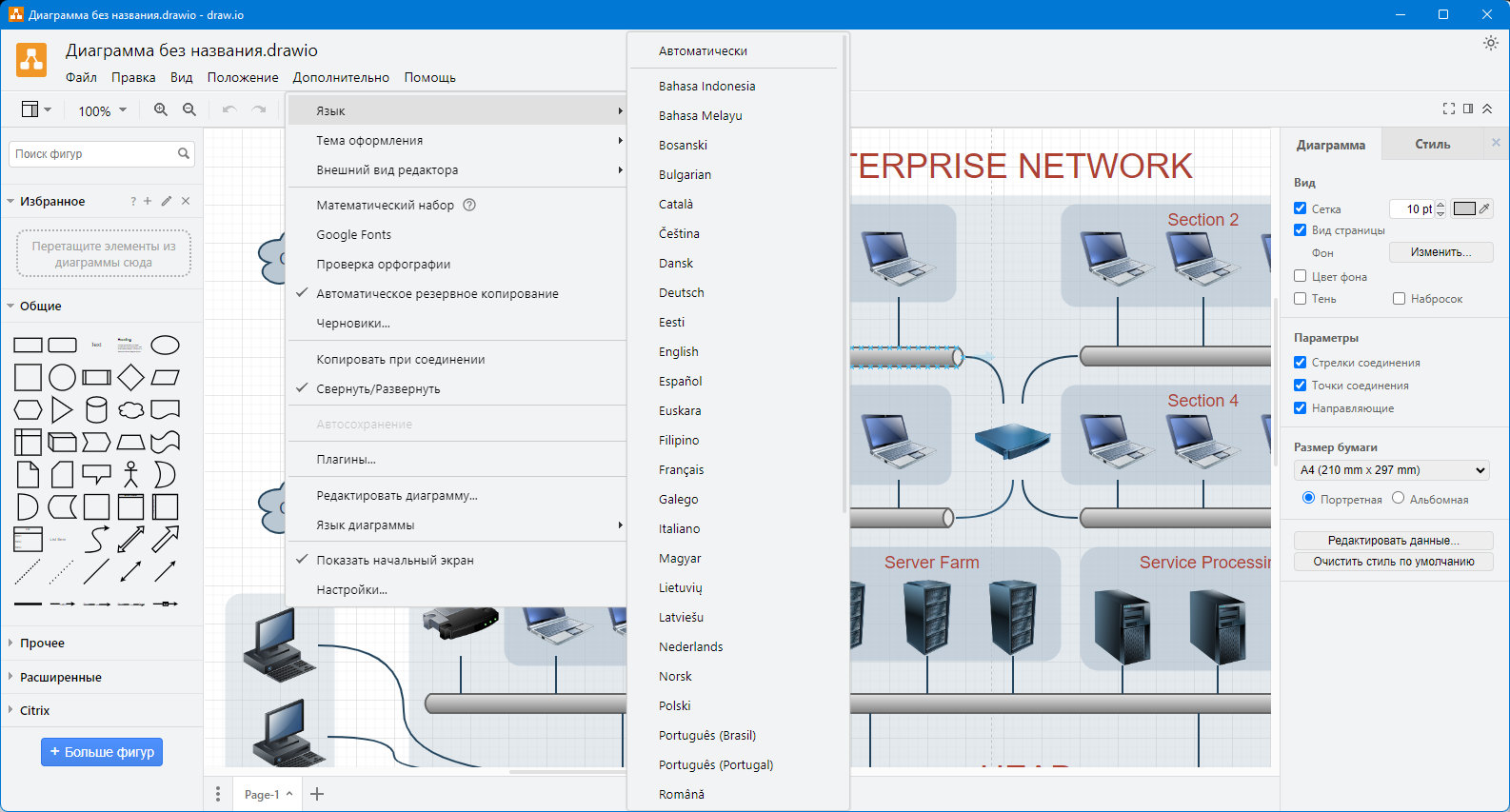This screenshot has height=812, width=1510.
Task: Click the Изменить... background button
Action: [x=1440, y=252]
